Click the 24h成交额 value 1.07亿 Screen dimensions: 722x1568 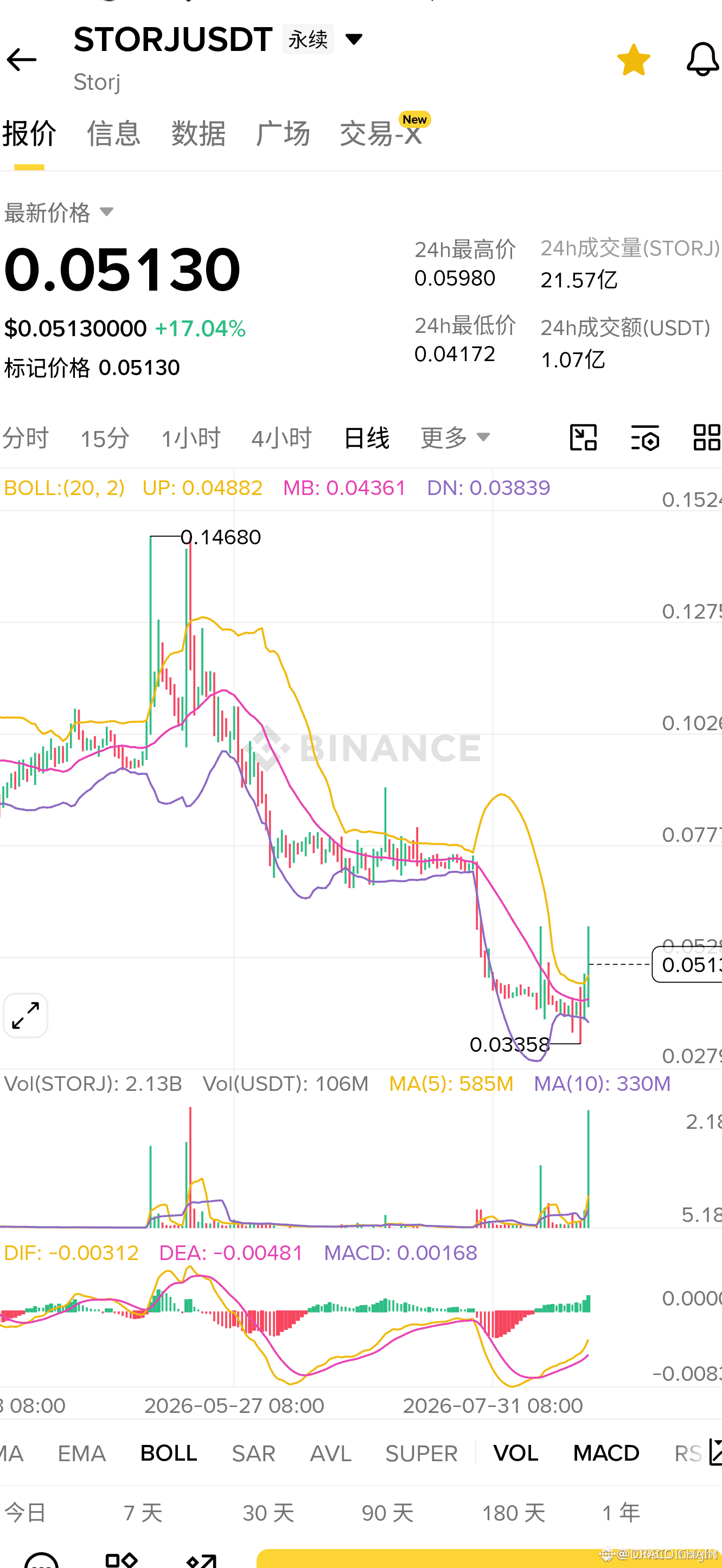tap(573, 359)
